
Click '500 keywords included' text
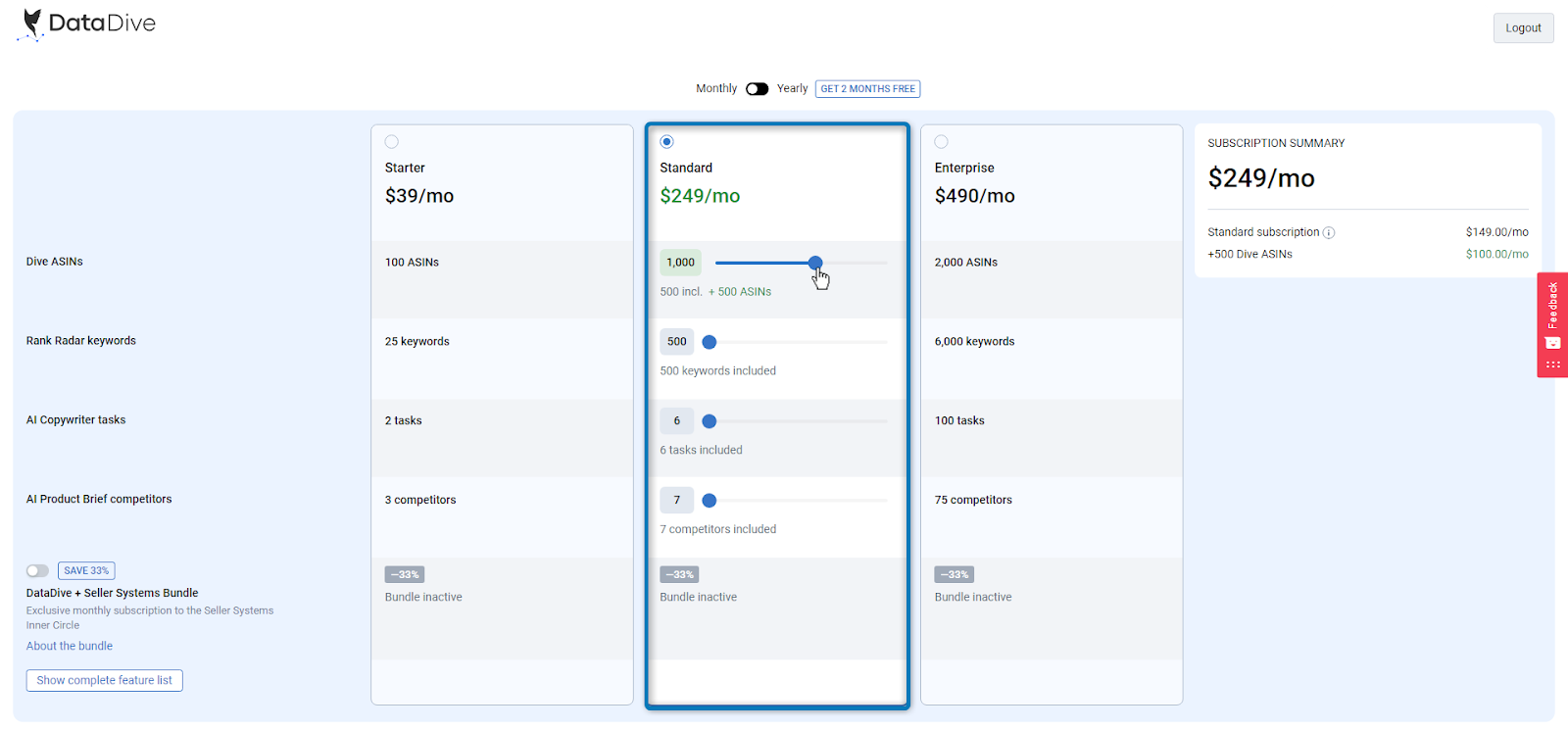717,371
